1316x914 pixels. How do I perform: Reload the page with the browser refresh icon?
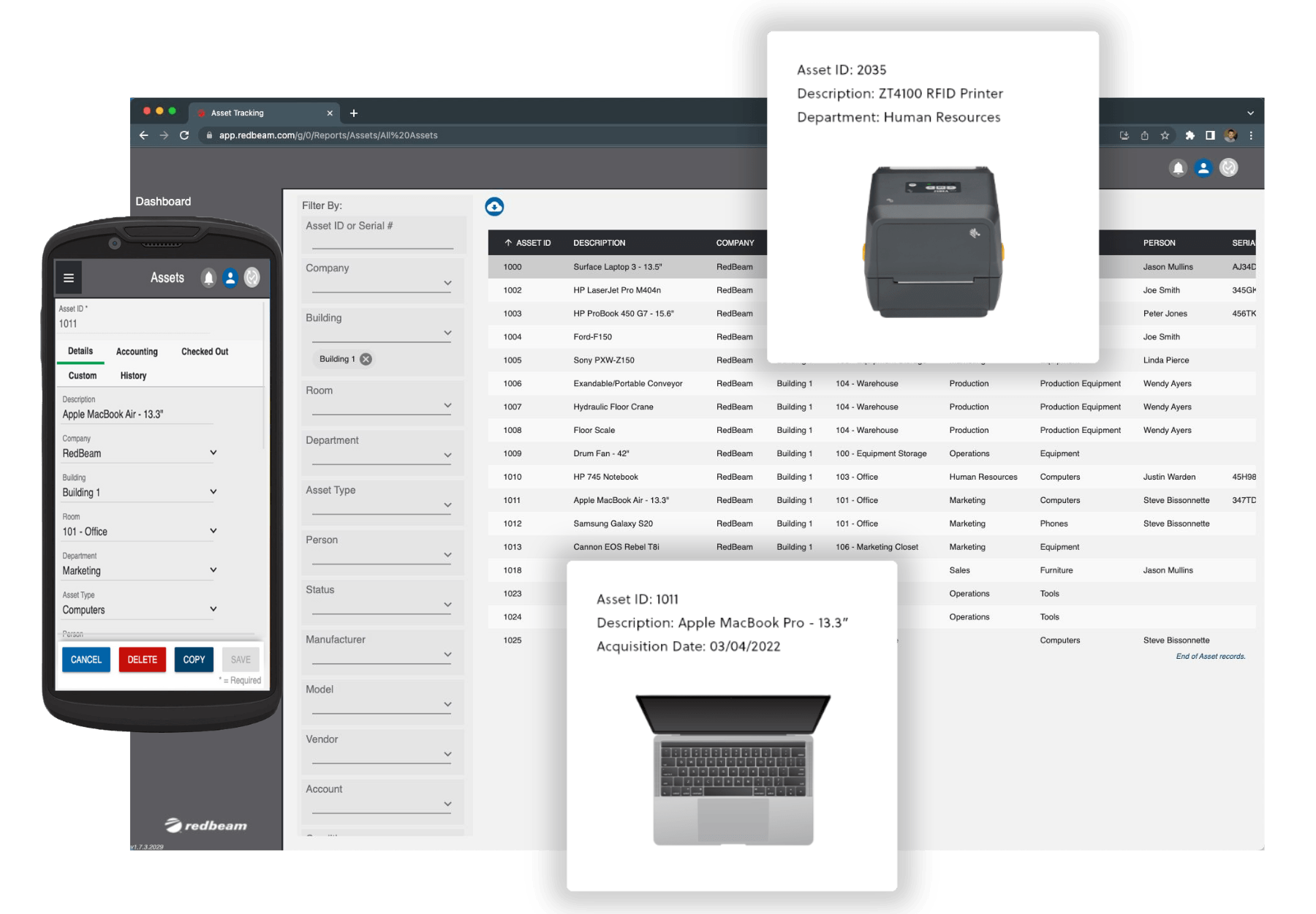tap(184, 135)
